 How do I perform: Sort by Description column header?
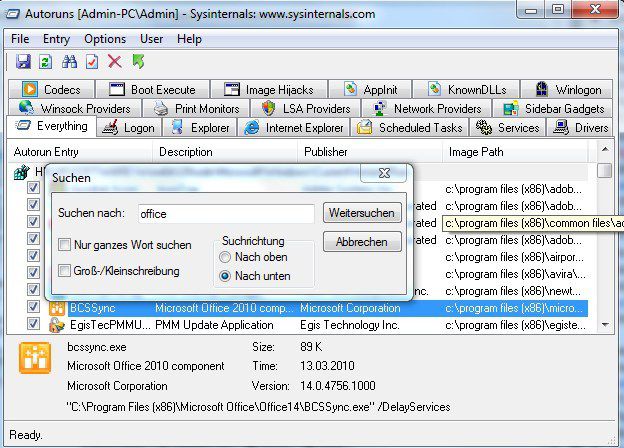click(225, 152)
